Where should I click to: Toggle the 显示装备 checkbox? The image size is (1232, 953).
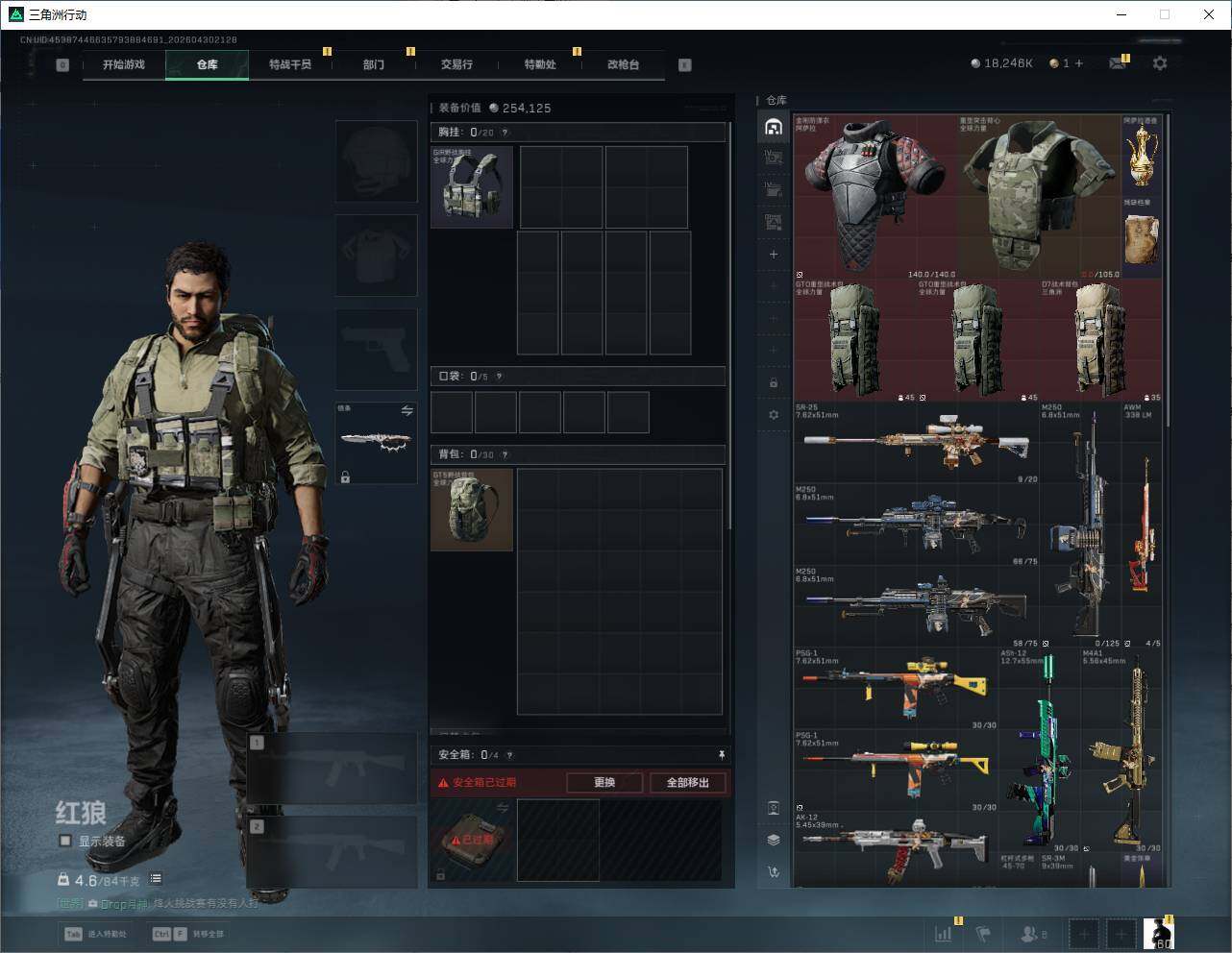tap(65, 841)
